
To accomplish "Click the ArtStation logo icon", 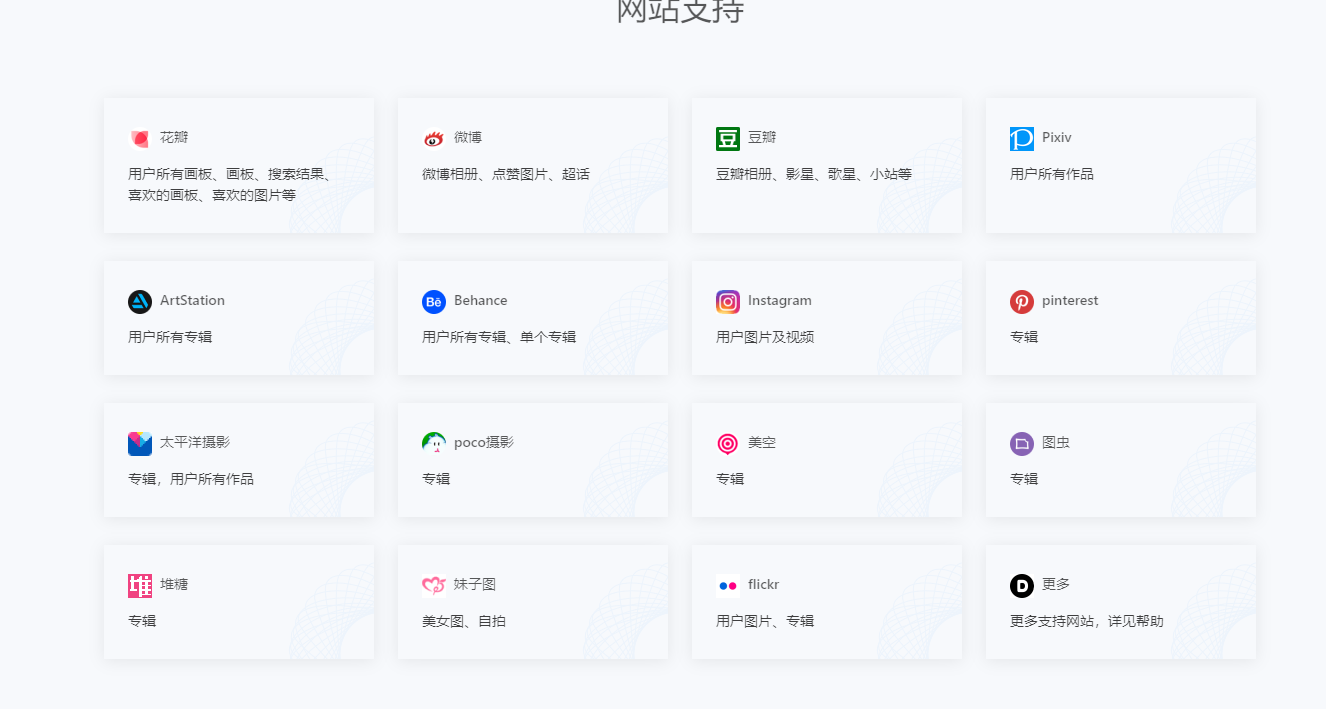I will (140, 302).
